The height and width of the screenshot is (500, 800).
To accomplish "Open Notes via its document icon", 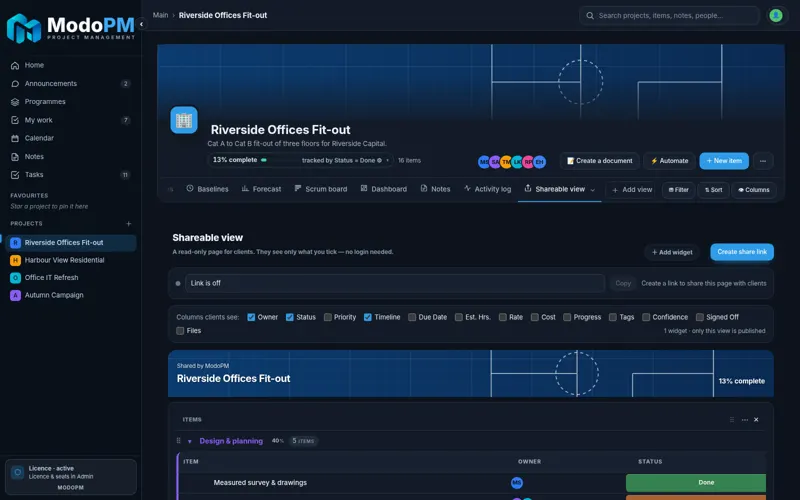I will click(15, 157).
